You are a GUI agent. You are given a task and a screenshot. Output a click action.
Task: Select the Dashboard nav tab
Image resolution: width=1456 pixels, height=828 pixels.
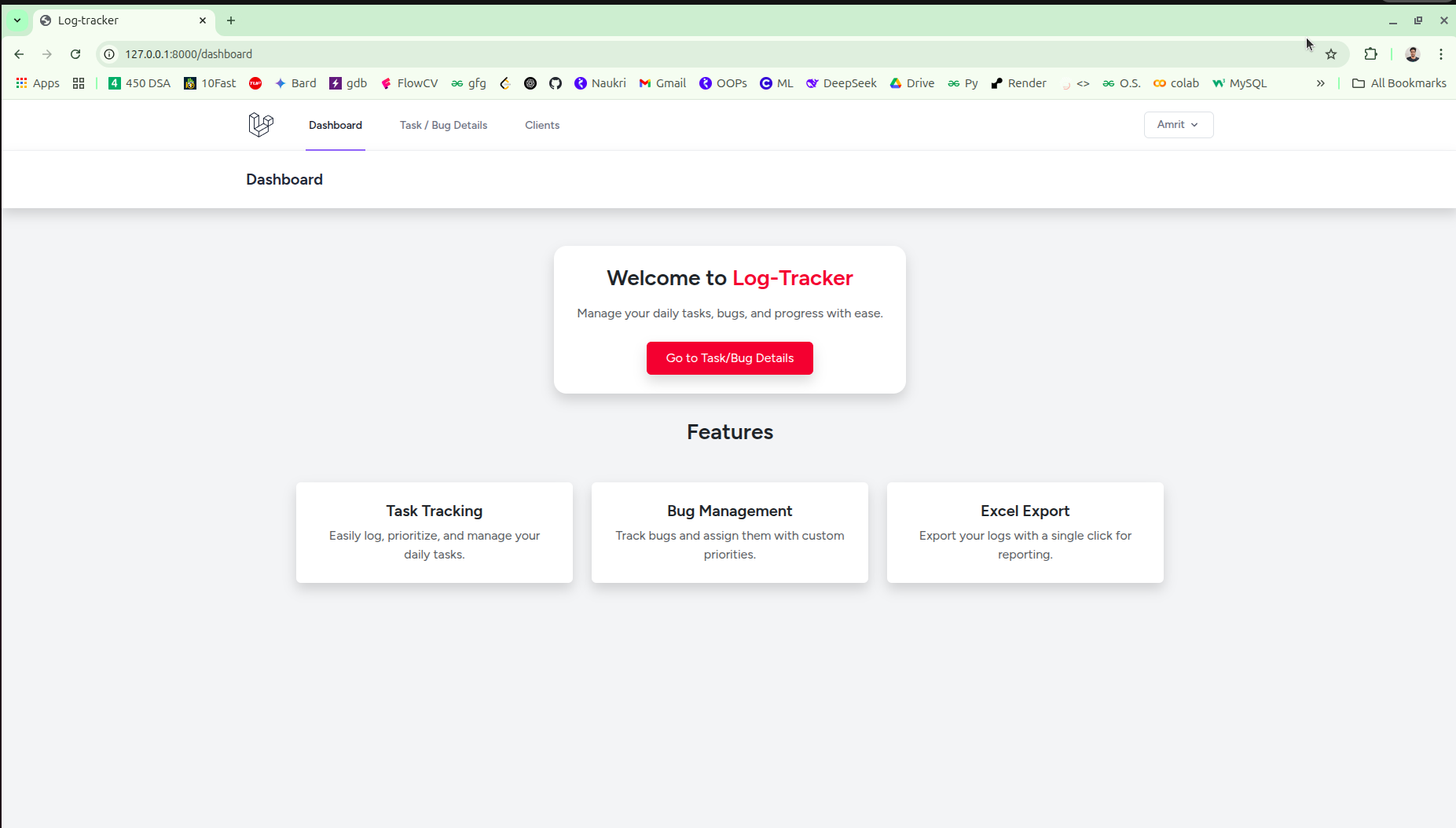[x=336, y=125]
